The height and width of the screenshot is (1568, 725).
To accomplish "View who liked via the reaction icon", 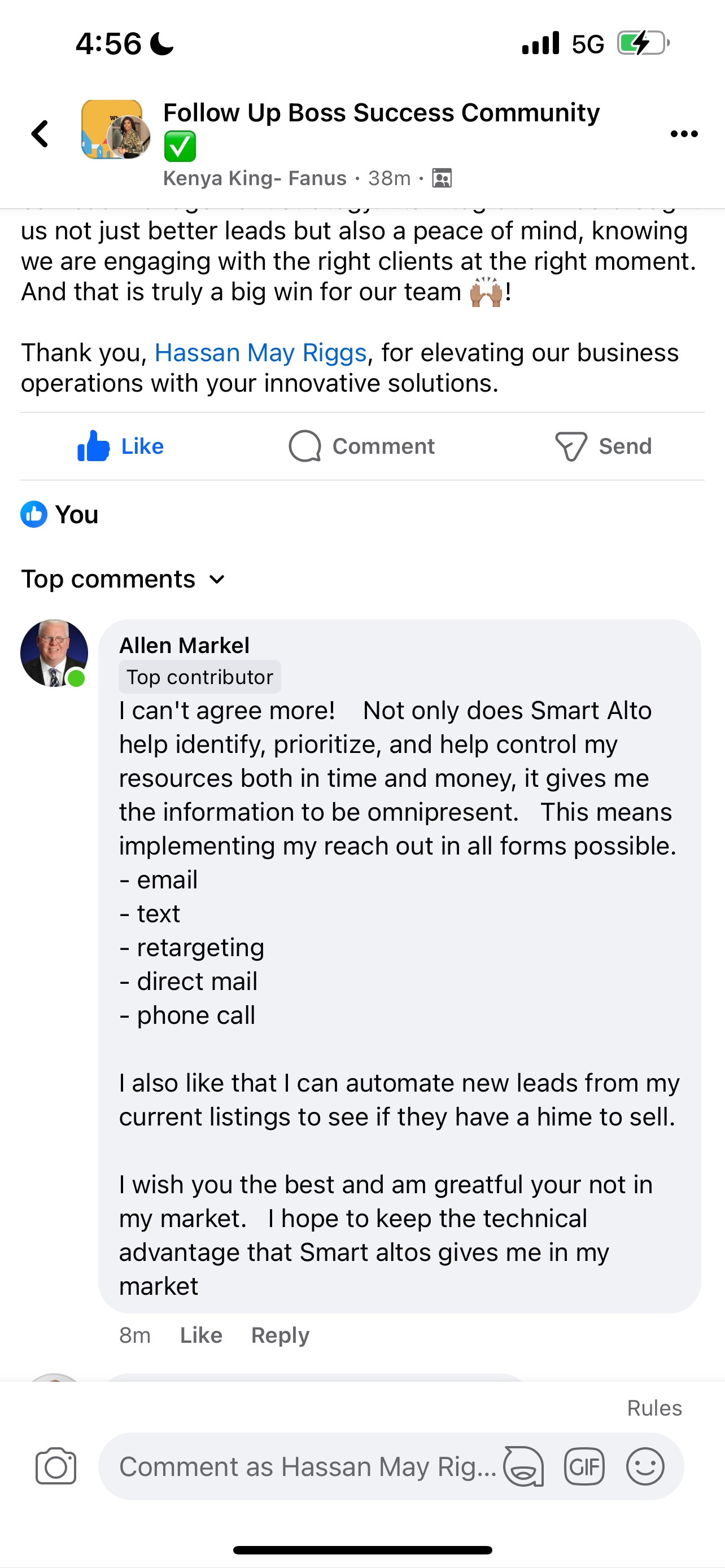I will (x=34, y=514).
